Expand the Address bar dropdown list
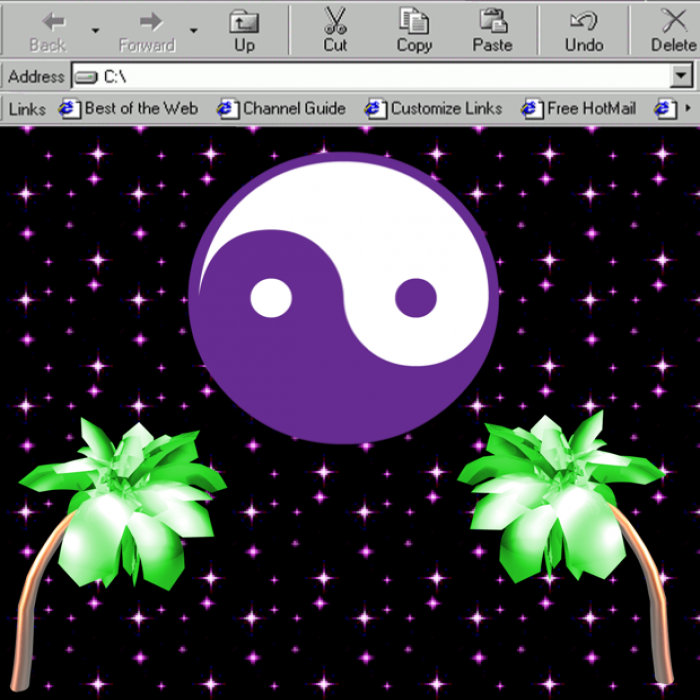Screen dimensions: 700x700 point(682,76)
